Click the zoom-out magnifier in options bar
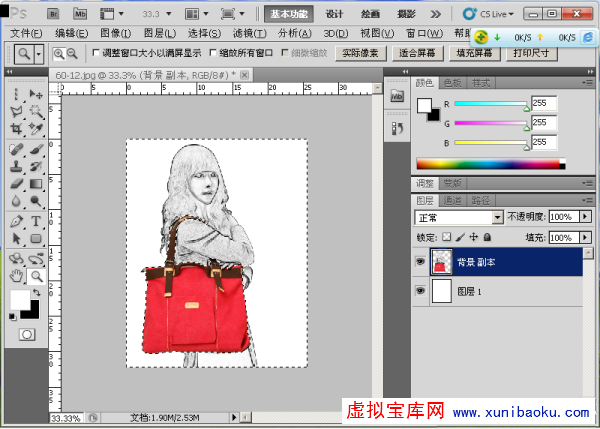The height and width of the screenshot is (429, 600). (73, 54)
